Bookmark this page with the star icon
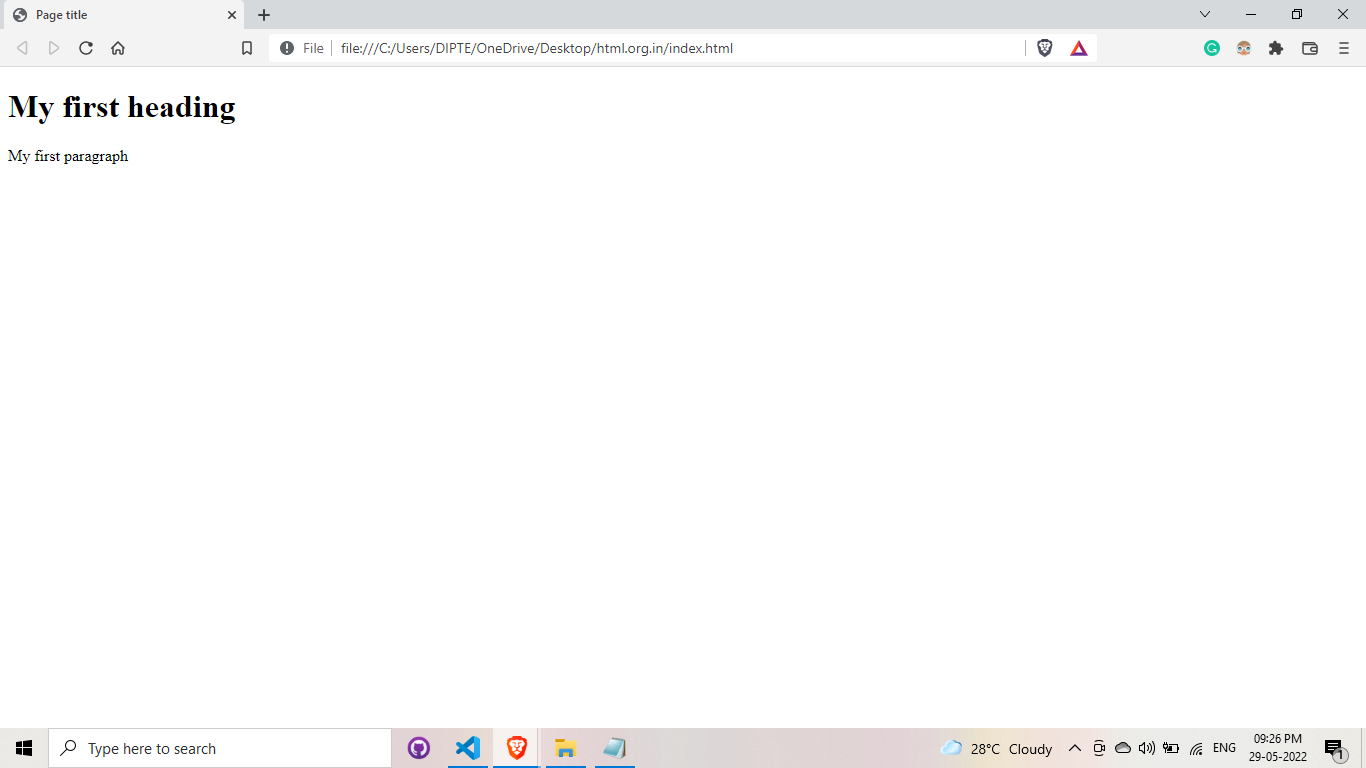The height and width of the screenshot is (768, 1366). click(x=246, y=47)
